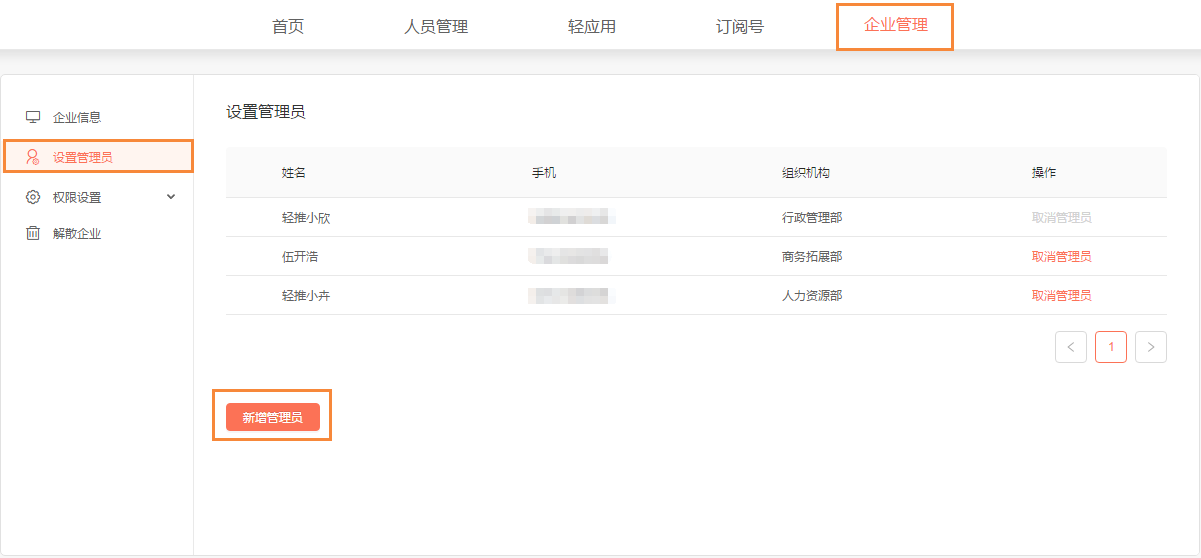Open the 轻应用 tab

[x=592, y=26]
